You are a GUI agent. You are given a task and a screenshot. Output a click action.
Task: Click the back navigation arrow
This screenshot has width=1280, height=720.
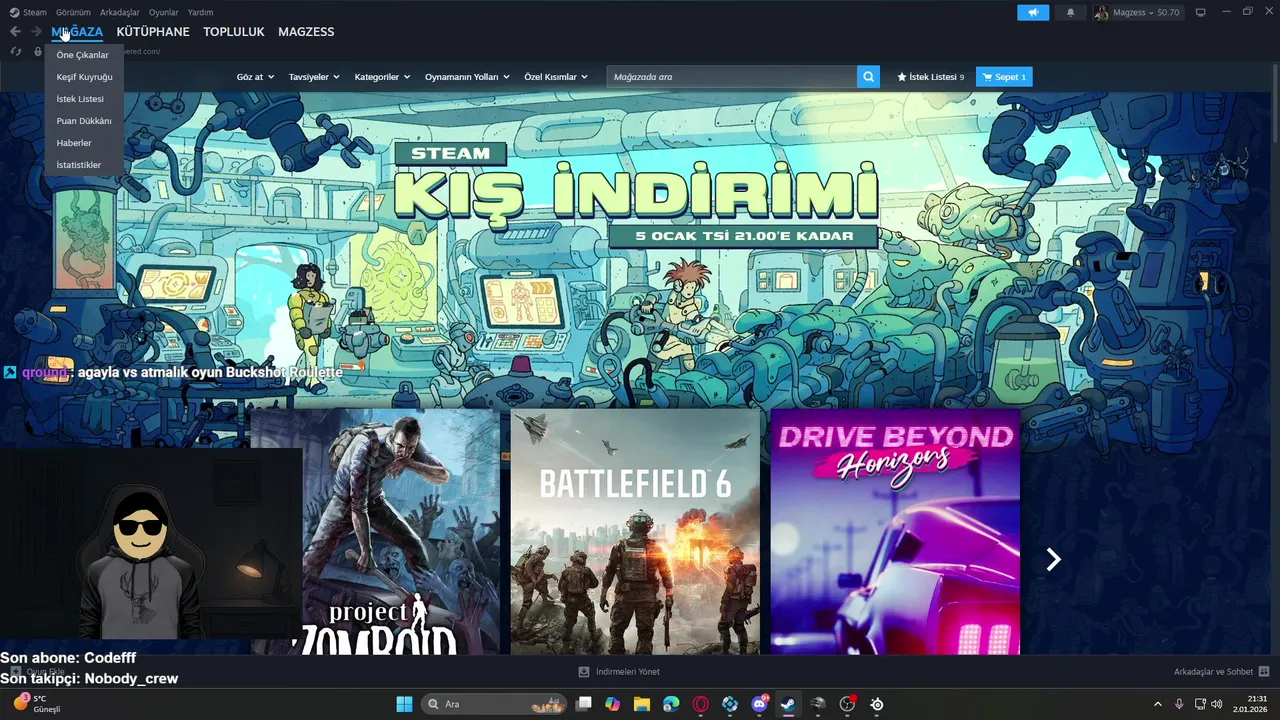tap(15, 32)
